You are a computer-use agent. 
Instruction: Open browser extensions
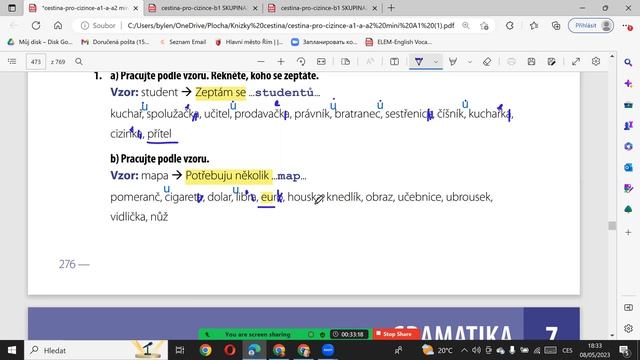(x=509, y=25)
